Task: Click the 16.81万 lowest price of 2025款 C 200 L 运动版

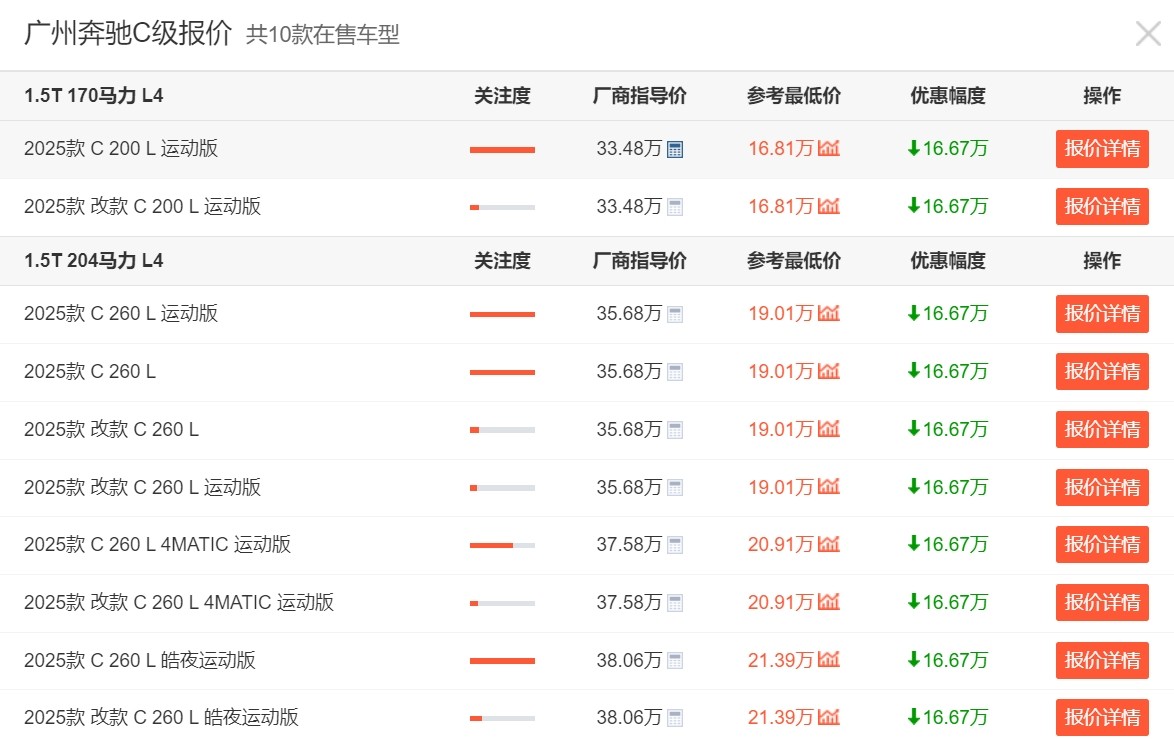Action: pyautogui.click(x=780, y=148)
